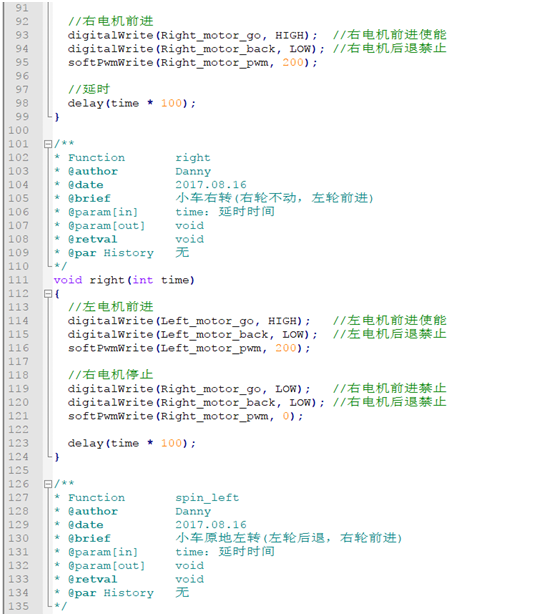
Task: Click 'softPwmWrite(Right_motor_pwm' on line 95
Action: click(168, 63)
